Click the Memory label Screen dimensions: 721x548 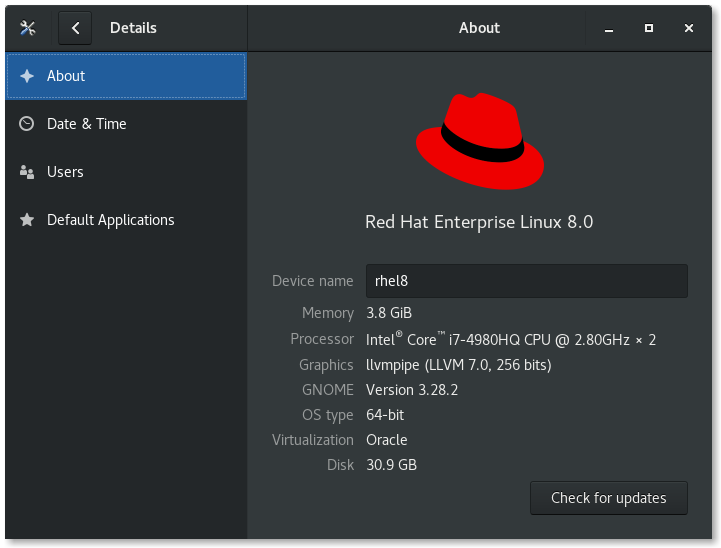328,313
